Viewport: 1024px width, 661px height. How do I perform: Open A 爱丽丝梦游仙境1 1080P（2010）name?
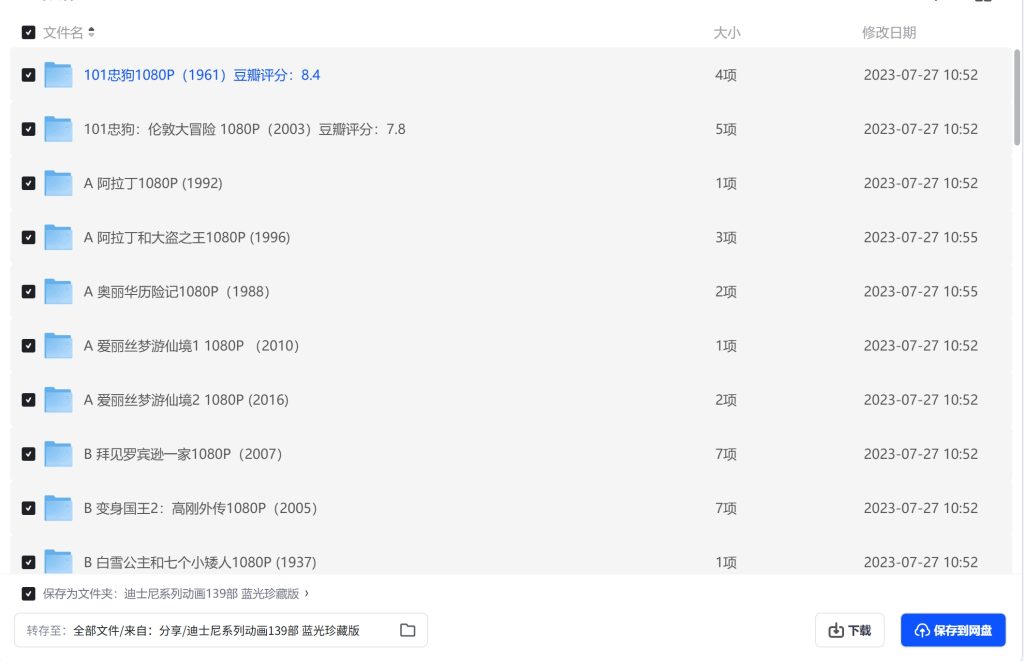pos(191,346)
